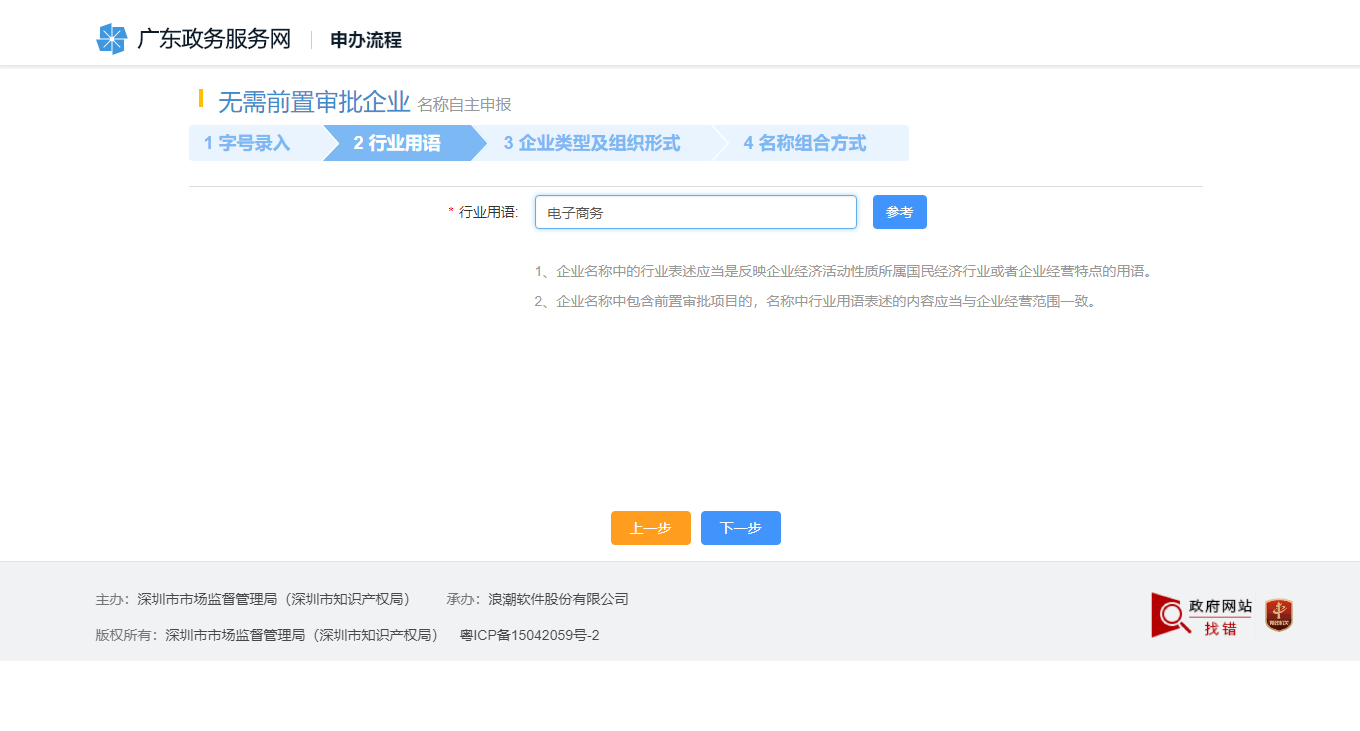The image size is (1360, 731).
Task: Select the 电子商务 text in the field
Action: 569,212
